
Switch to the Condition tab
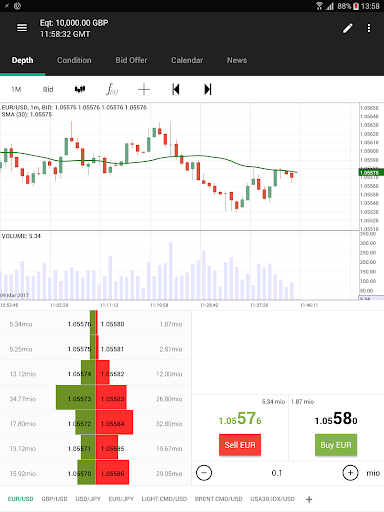74,60
